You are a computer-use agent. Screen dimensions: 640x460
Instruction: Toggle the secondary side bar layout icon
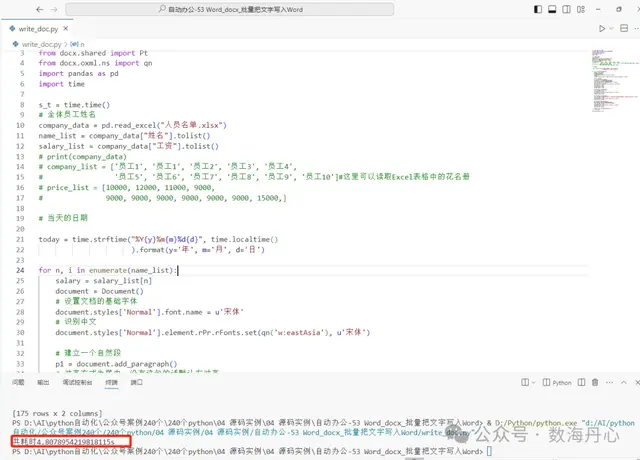[x=567, y=9]
